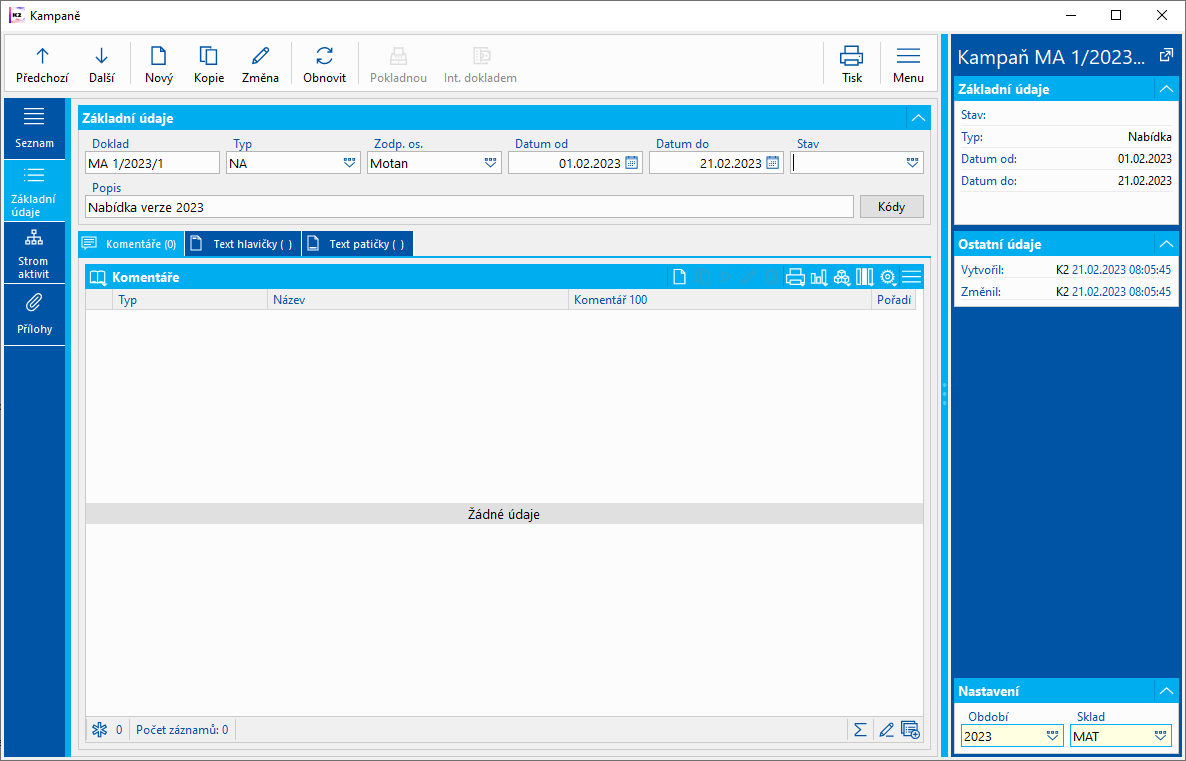Open Přílohy attachments in sidebar
Screen dimensions: 1186x761
pos(34,315)
